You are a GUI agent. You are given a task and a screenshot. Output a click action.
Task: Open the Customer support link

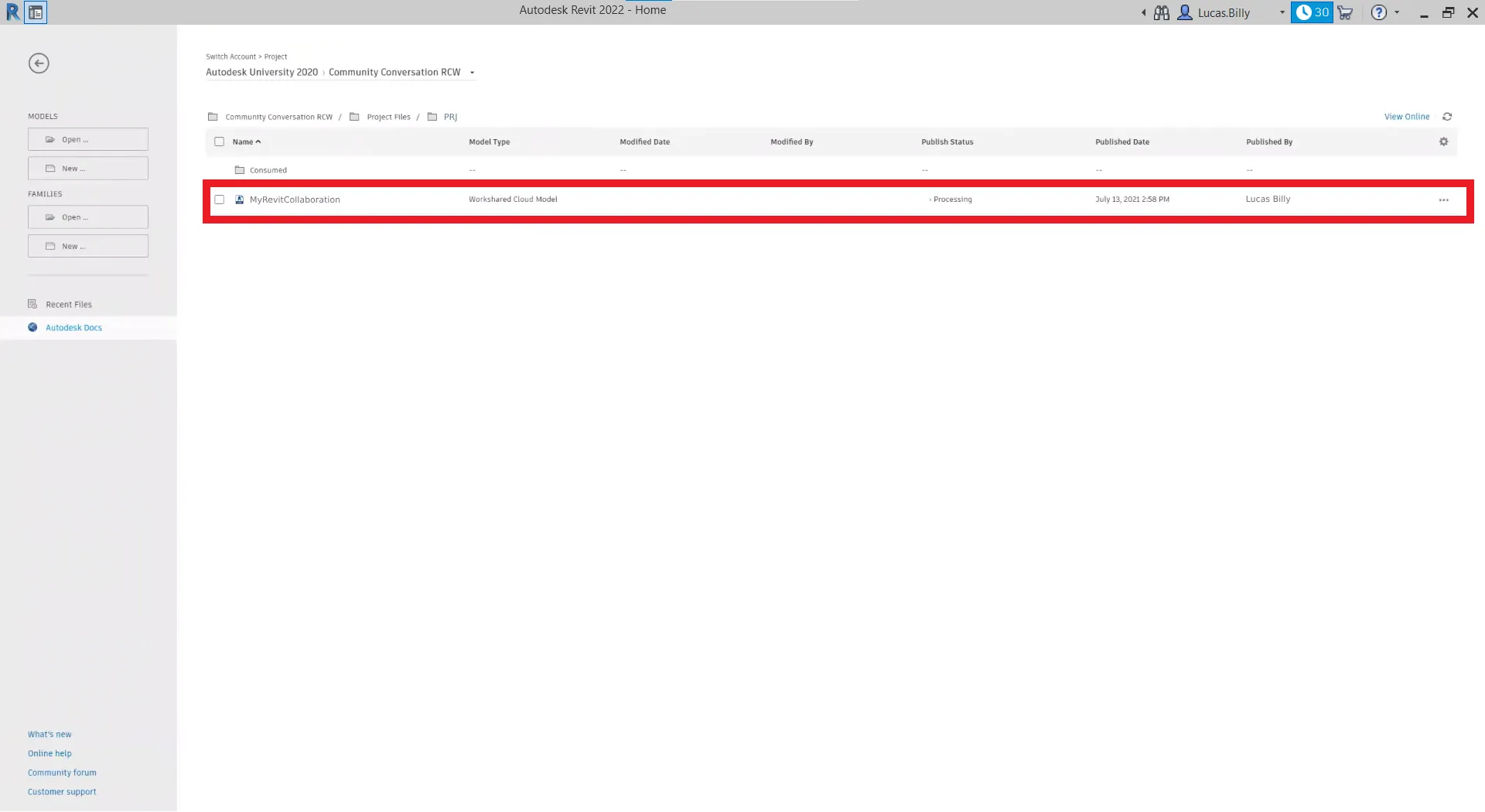pos(62,792)
